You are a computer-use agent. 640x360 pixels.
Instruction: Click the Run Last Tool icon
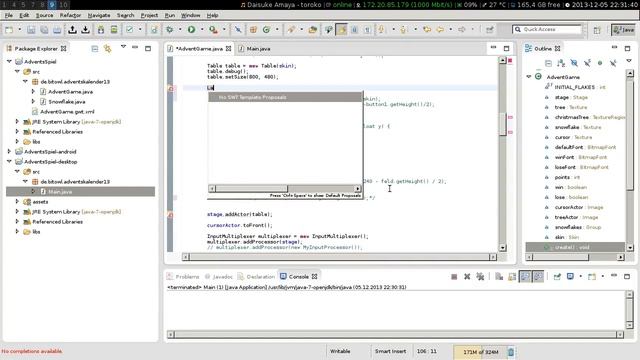pyautogui.click(x=213, y=29)
